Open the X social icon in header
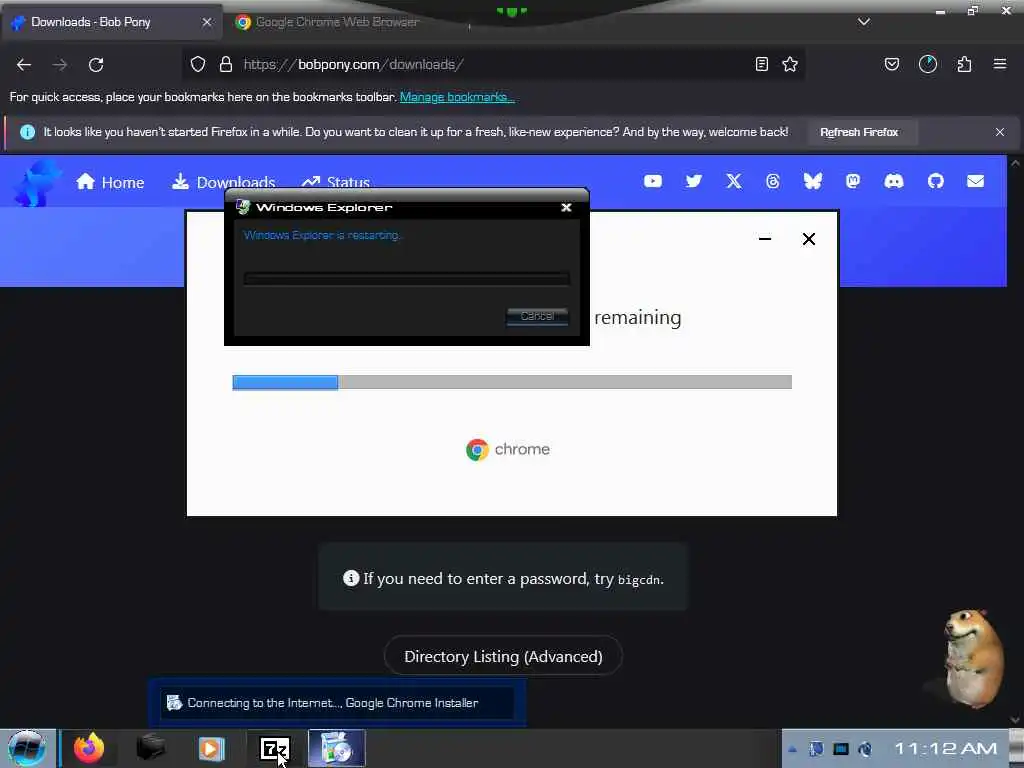The height and width of the screenshot is (768, 1024). click(734, 181)
